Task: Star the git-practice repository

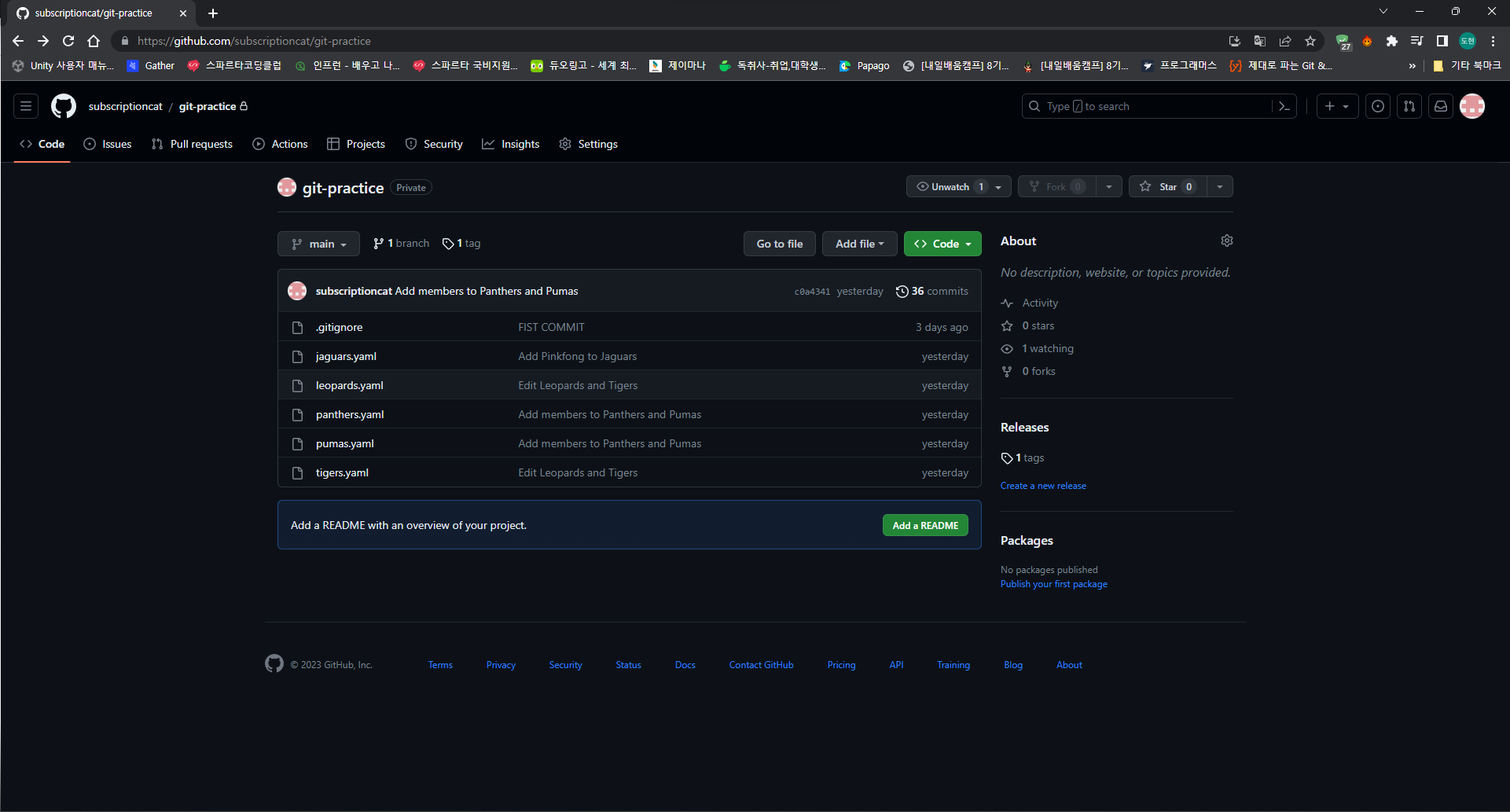Action: pyautogui.click(x=1168, y=187)
